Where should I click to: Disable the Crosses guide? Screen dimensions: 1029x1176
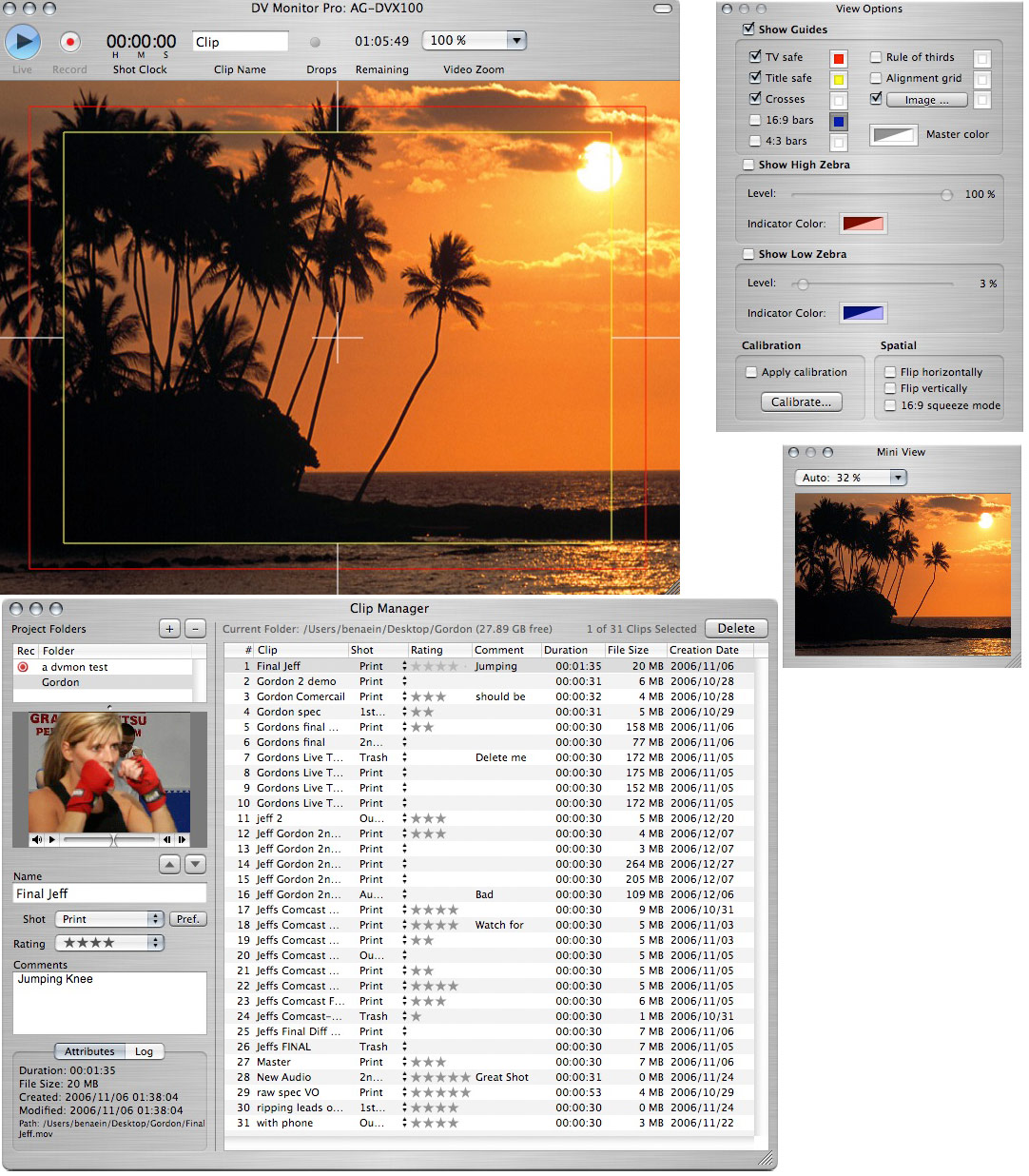(755, 99)
